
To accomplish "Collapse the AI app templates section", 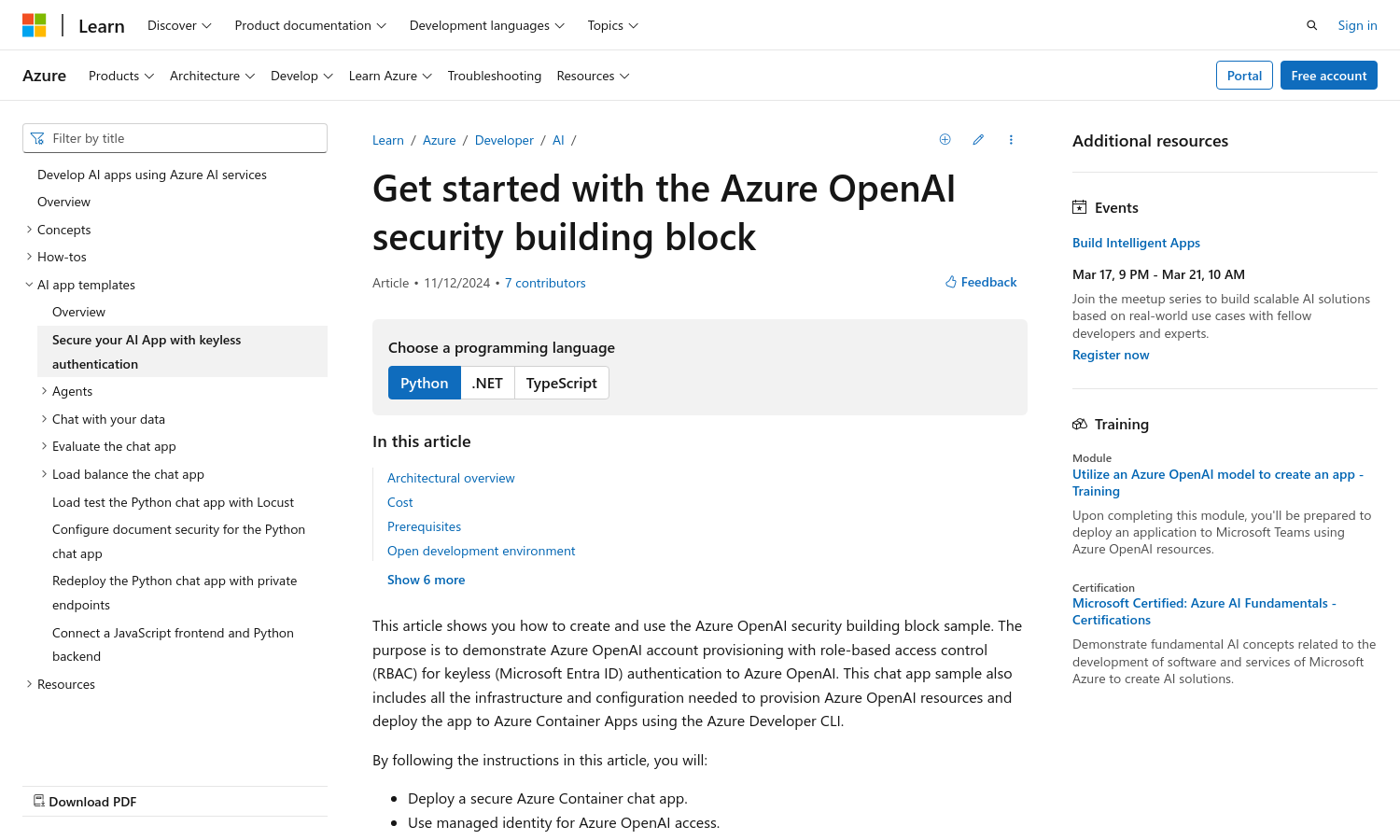I will point(28,284).
